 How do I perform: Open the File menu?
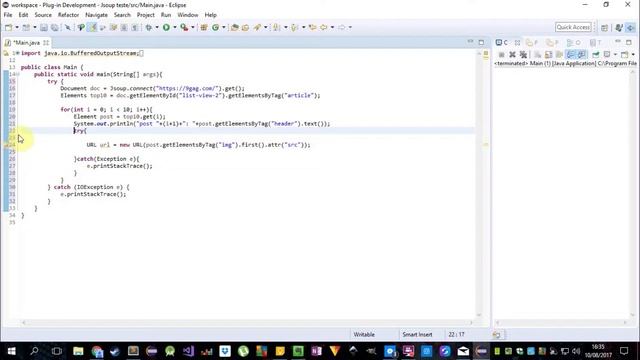[8, 15]
